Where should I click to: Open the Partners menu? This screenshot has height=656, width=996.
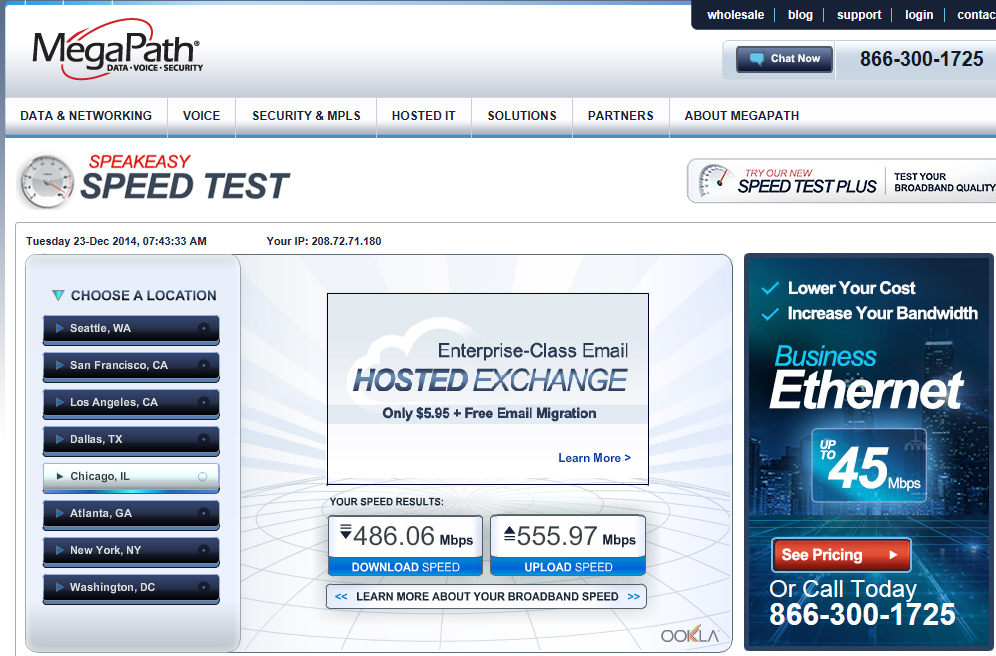pyautogui.click(x=621, y=116)
